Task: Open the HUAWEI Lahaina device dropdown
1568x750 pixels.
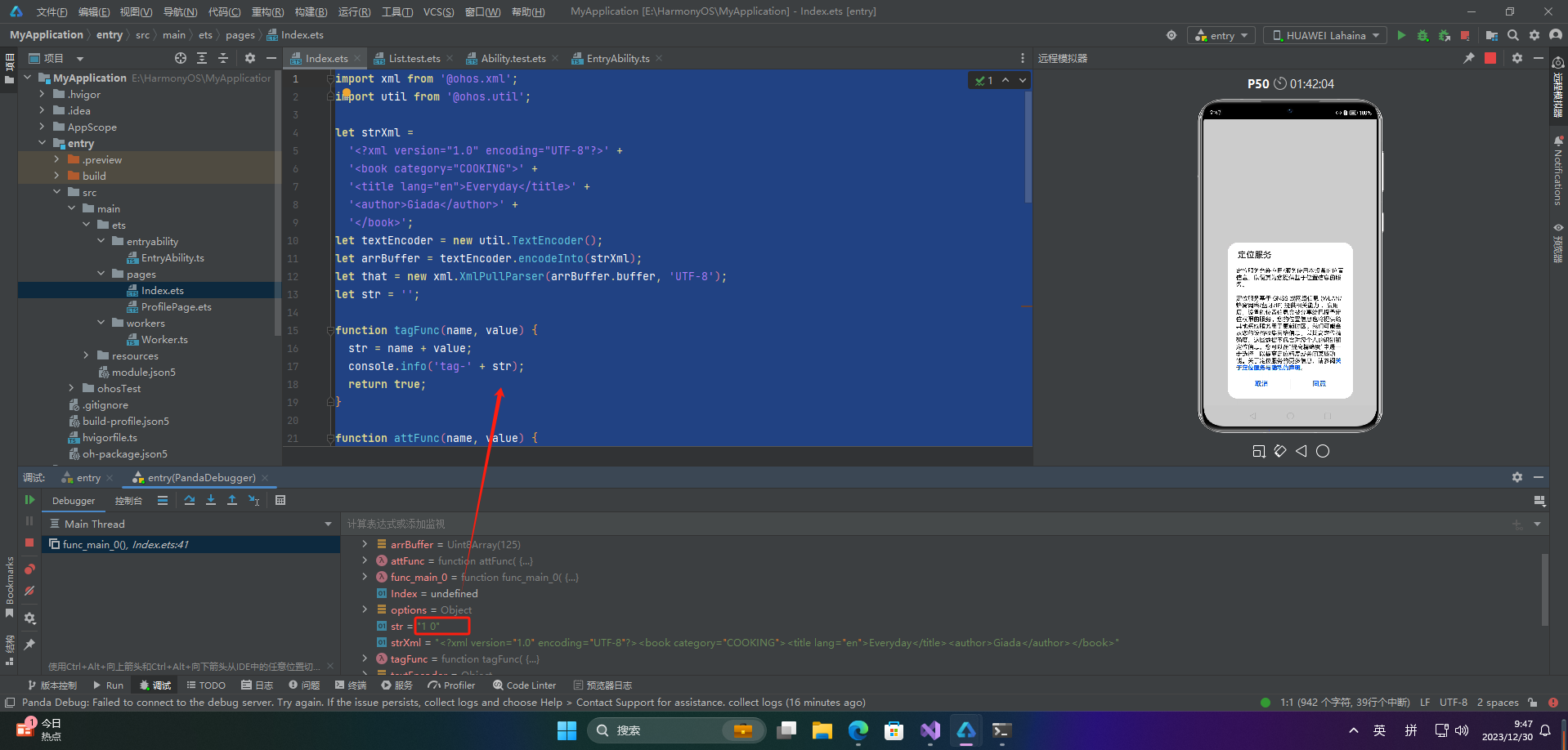Action: click(x=1324, y=35)
